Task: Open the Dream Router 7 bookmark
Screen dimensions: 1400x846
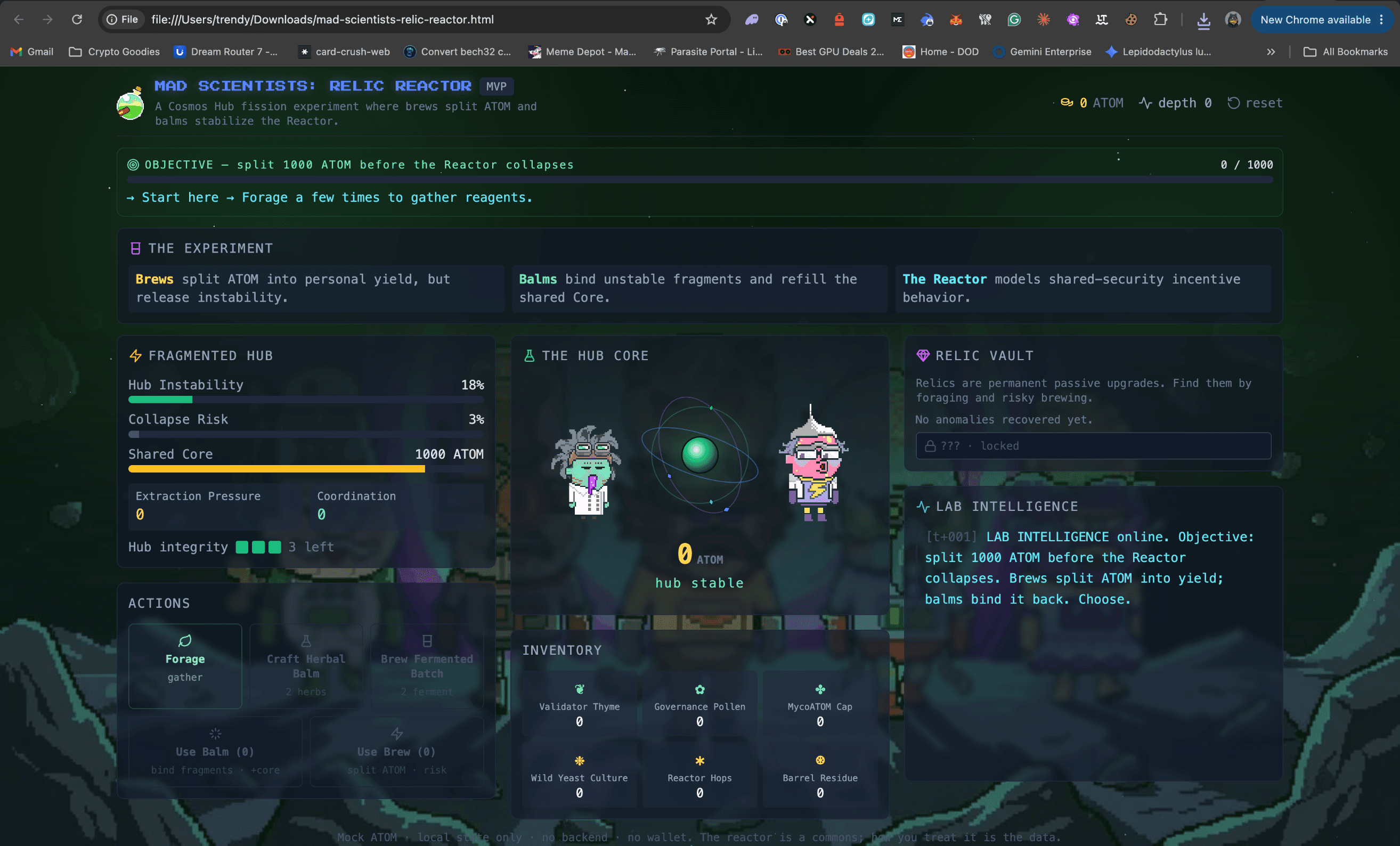Action: click(226, 52)
